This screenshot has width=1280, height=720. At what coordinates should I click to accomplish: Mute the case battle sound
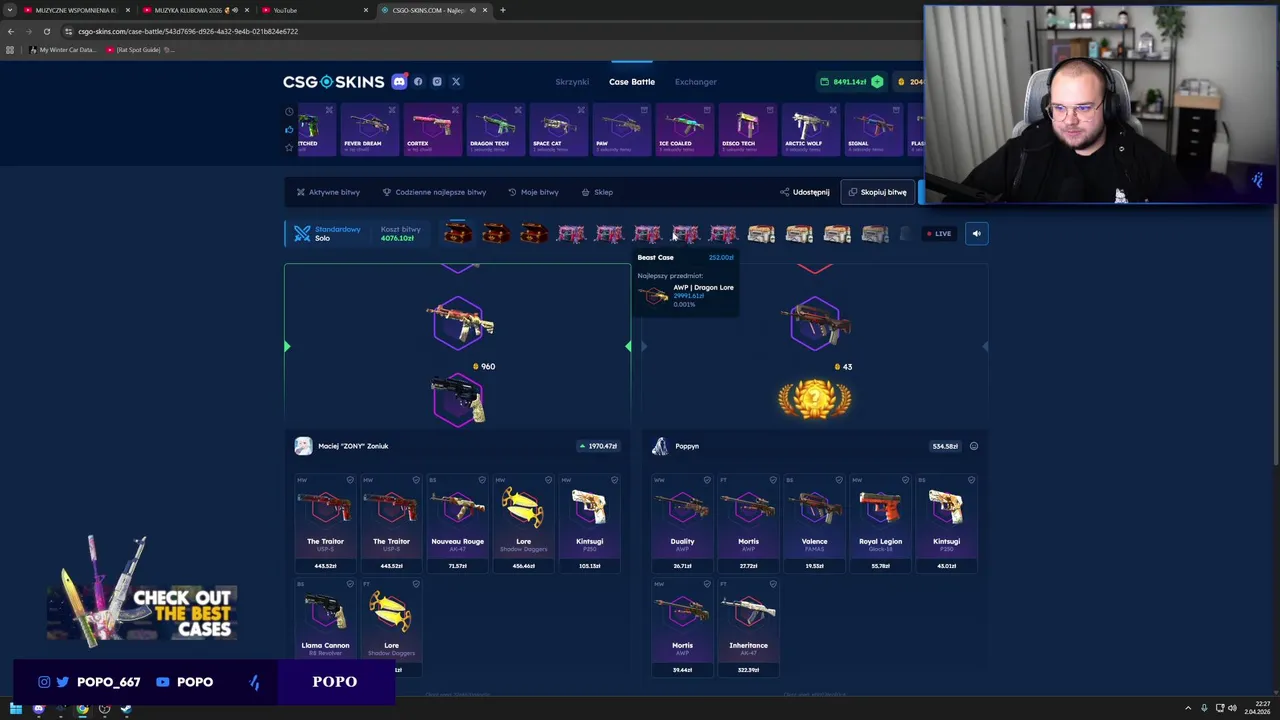click(x=976, y=234)
